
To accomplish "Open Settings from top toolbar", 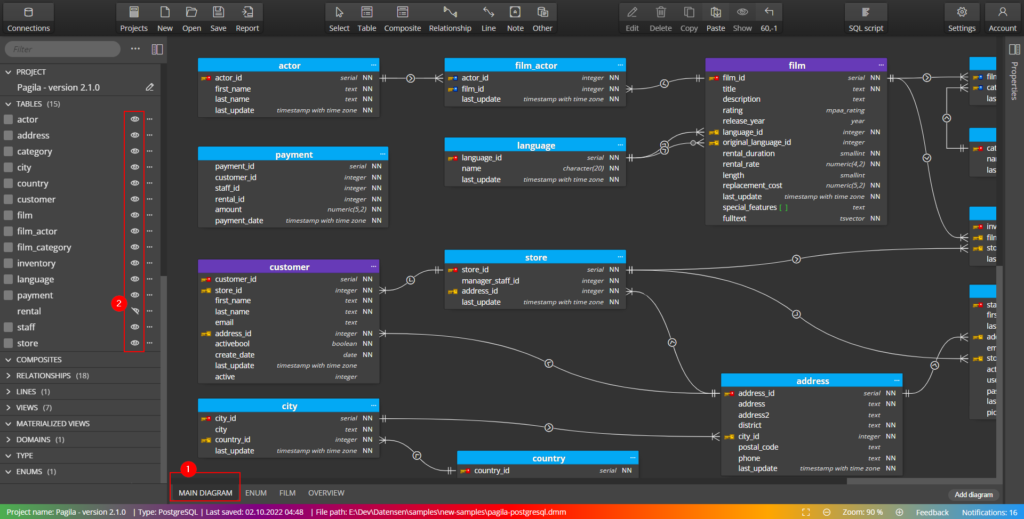I will pos(961,17).
